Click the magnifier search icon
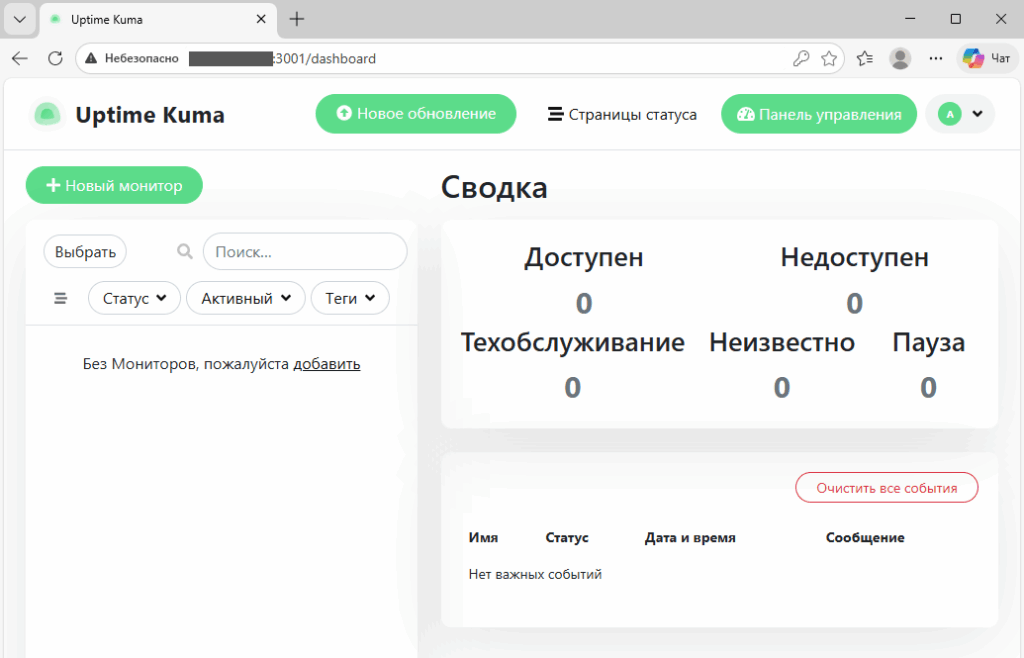This screenshot has width=1024, height=658. tap(184, 251)
